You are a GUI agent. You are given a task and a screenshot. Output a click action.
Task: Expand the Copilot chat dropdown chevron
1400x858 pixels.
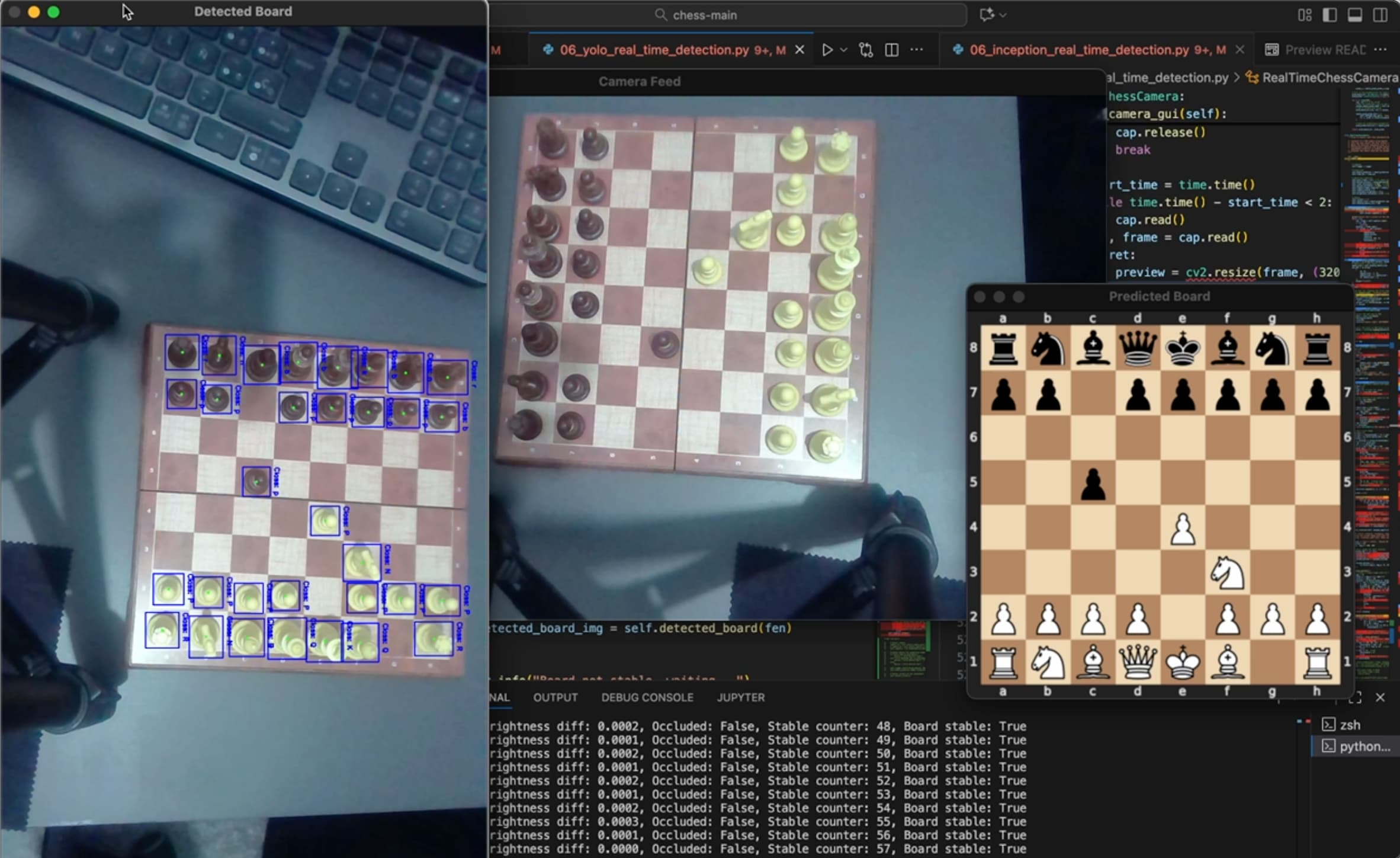[x=1003, y=15]
